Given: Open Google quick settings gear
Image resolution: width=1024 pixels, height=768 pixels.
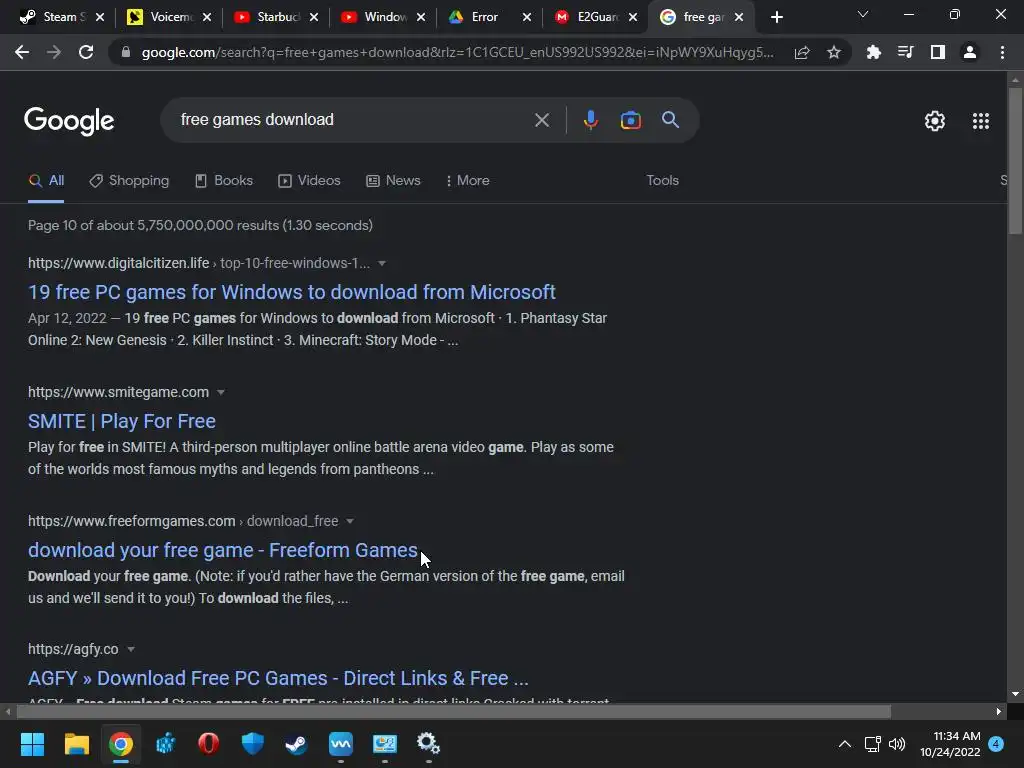Looking at the screenshot, I should (935, 121).
